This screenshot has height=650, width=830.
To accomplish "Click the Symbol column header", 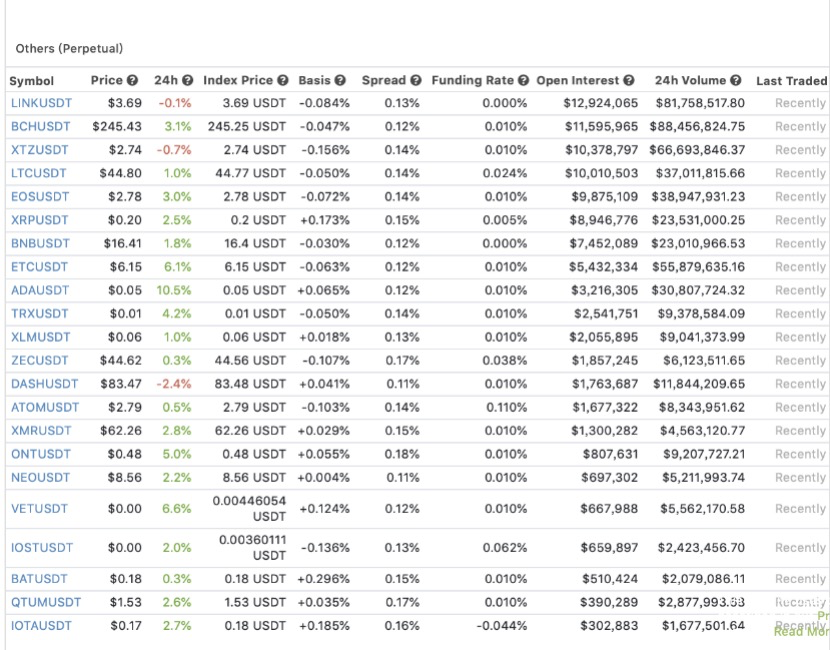I will 32,81.
